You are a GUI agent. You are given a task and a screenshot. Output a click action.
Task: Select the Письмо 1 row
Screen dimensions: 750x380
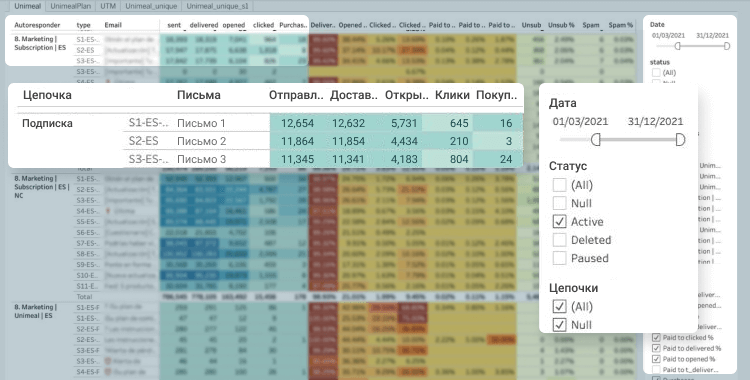pos(201,123)
